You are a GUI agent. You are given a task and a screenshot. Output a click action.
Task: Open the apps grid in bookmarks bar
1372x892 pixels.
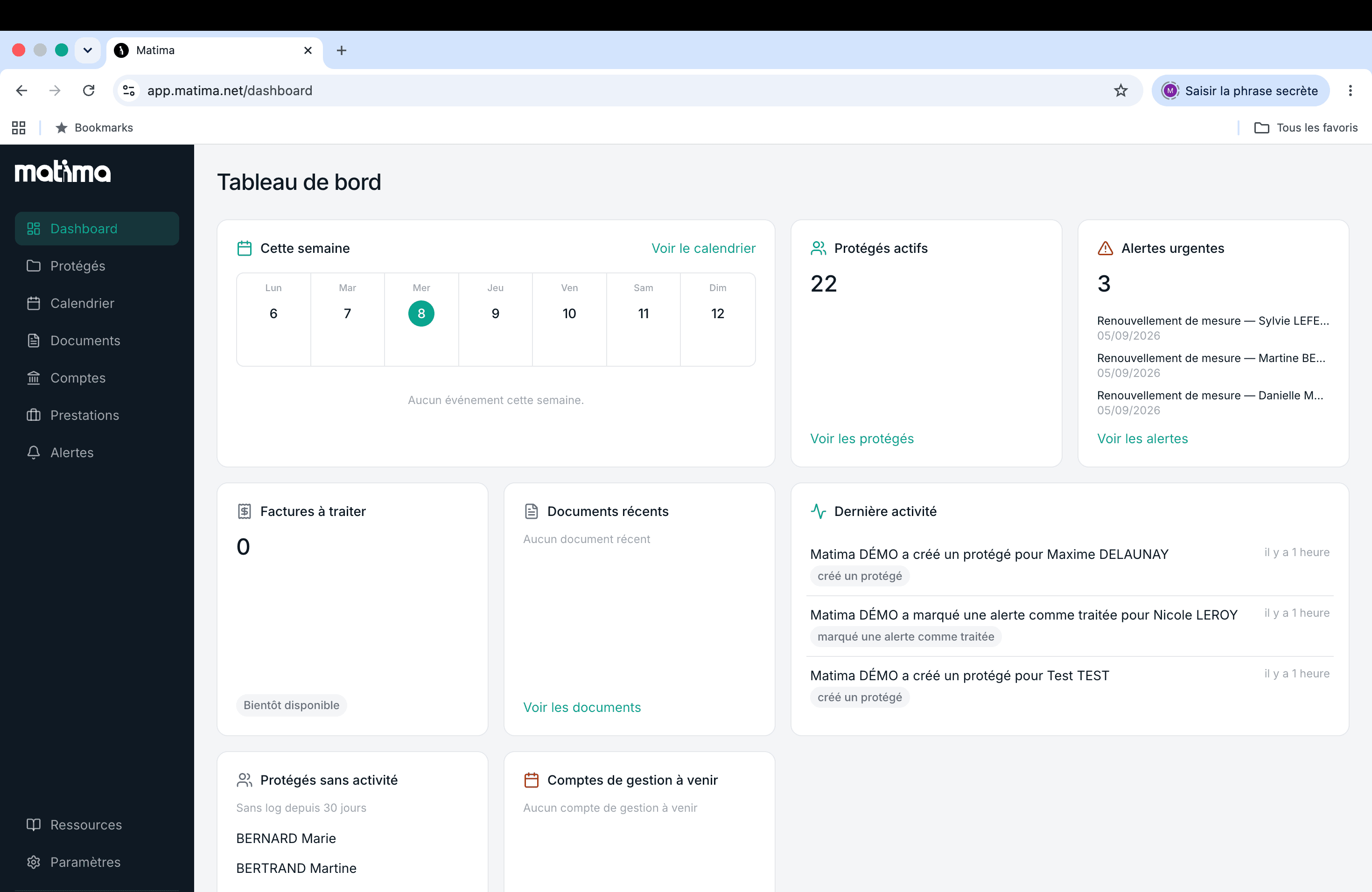click(19, 128)
